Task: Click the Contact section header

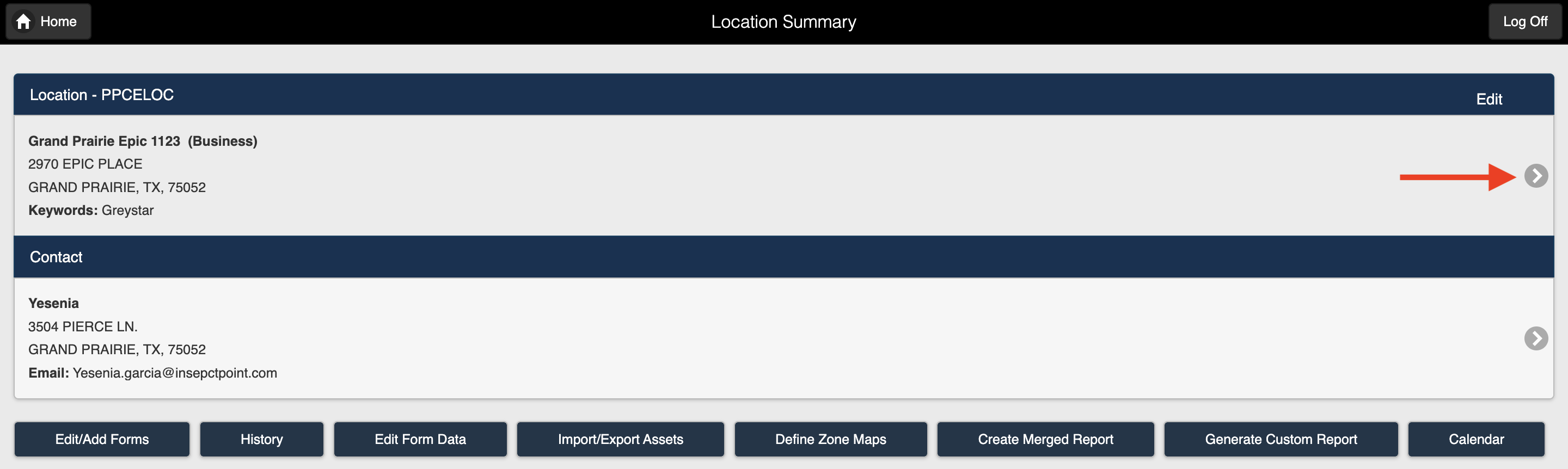Action: tap(784, 257)
